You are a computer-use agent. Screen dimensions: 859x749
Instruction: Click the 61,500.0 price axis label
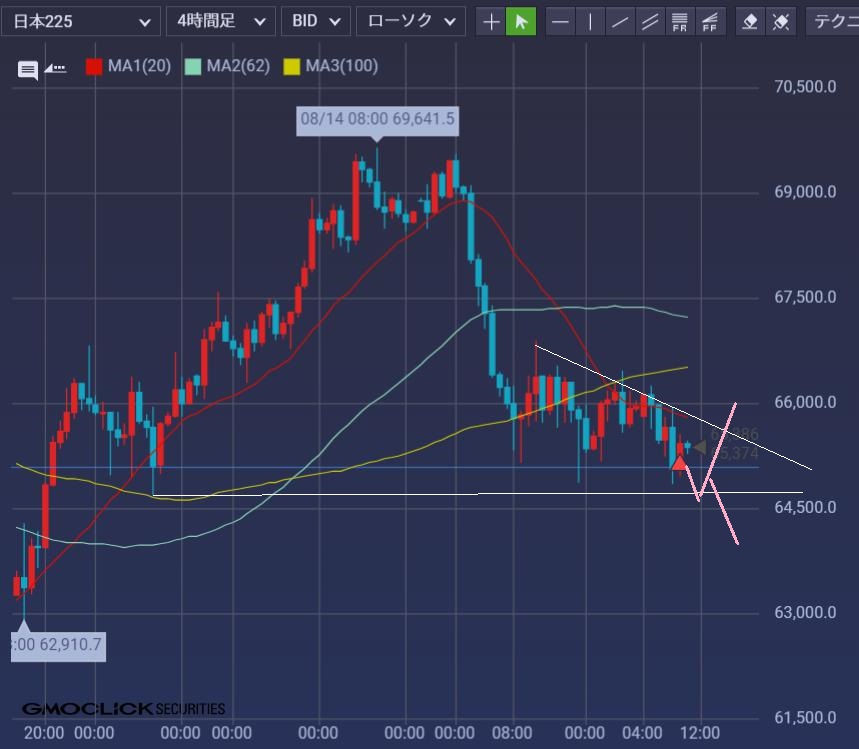[805, 717]
